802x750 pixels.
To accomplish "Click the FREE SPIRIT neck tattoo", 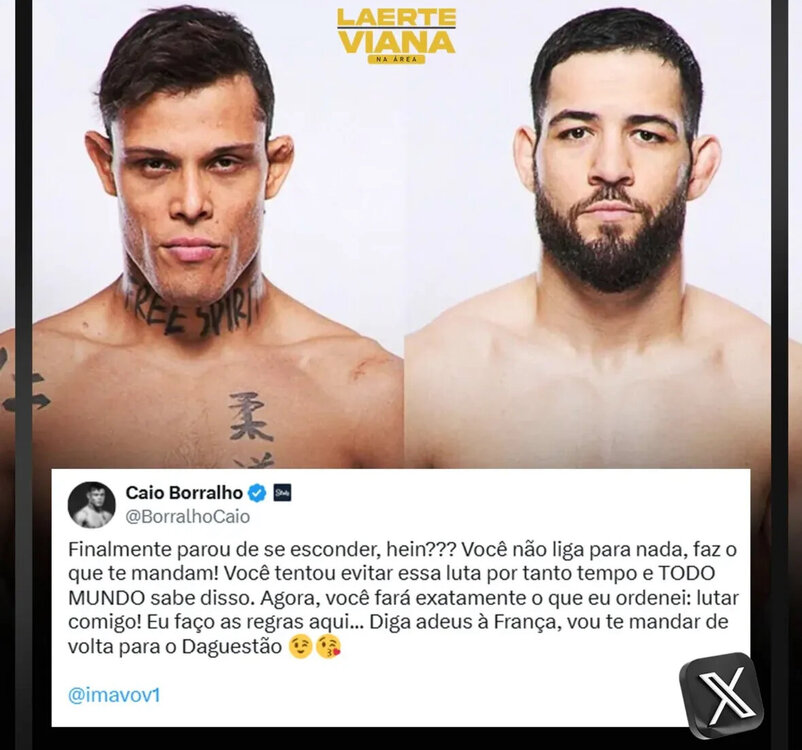I will point(195,313).
